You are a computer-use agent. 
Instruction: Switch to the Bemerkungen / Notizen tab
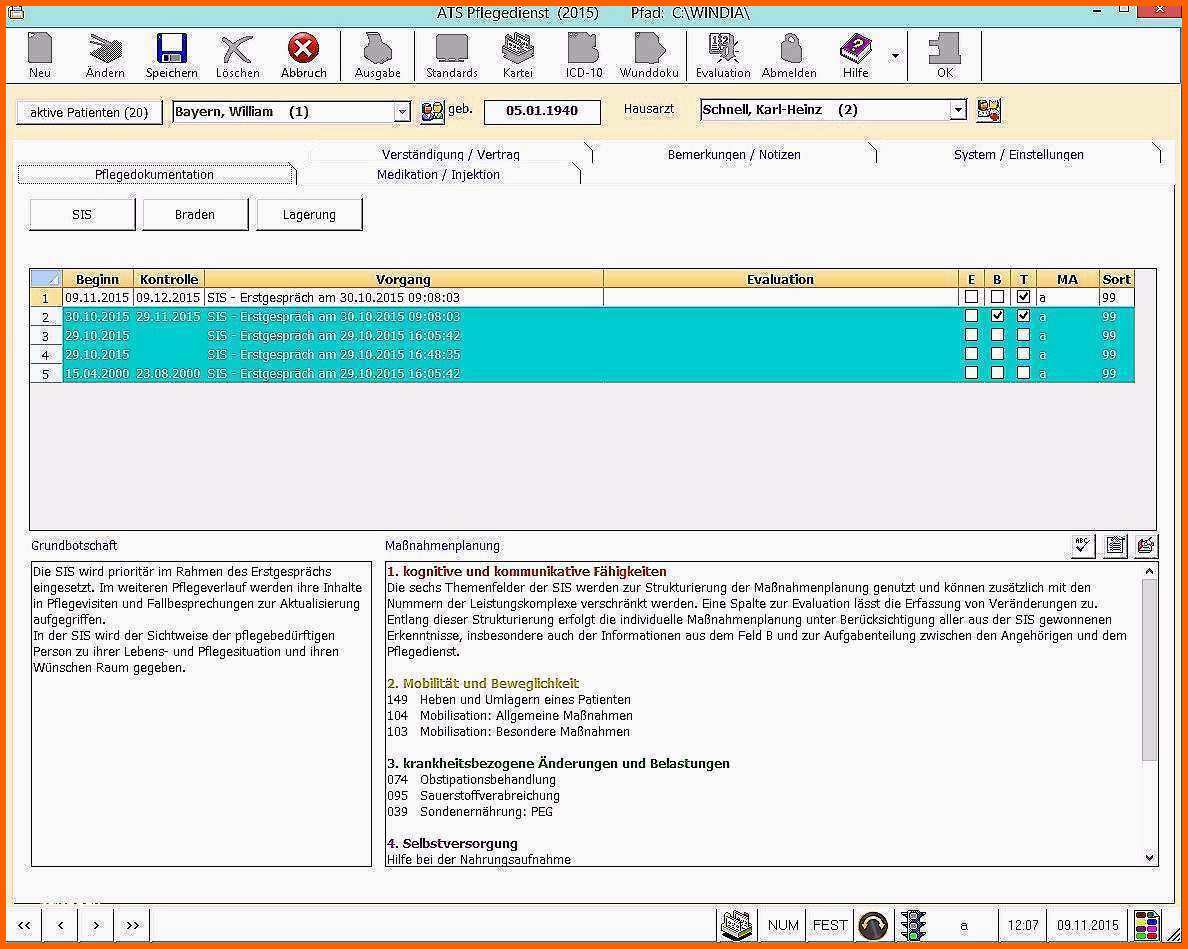(x=733, y=155)
